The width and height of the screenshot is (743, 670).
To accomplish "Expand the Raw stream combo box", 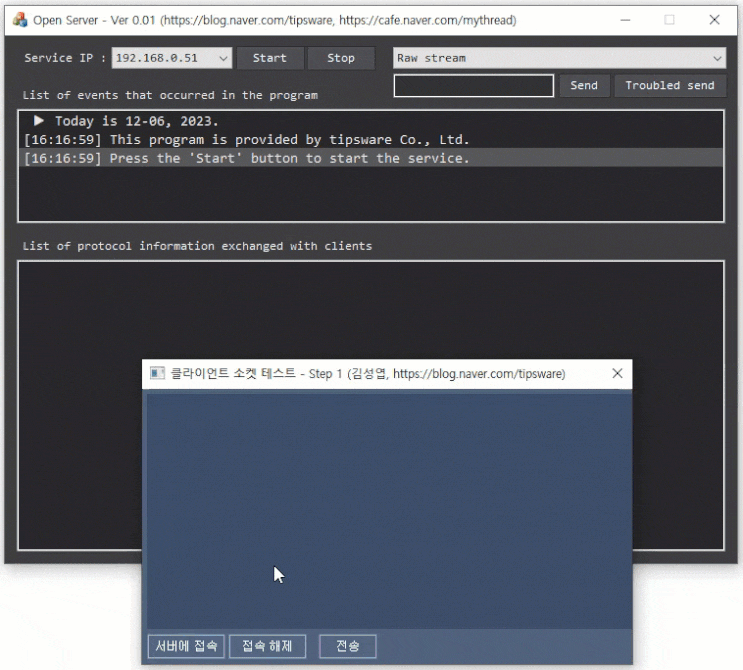I will (x=559, y=58).
